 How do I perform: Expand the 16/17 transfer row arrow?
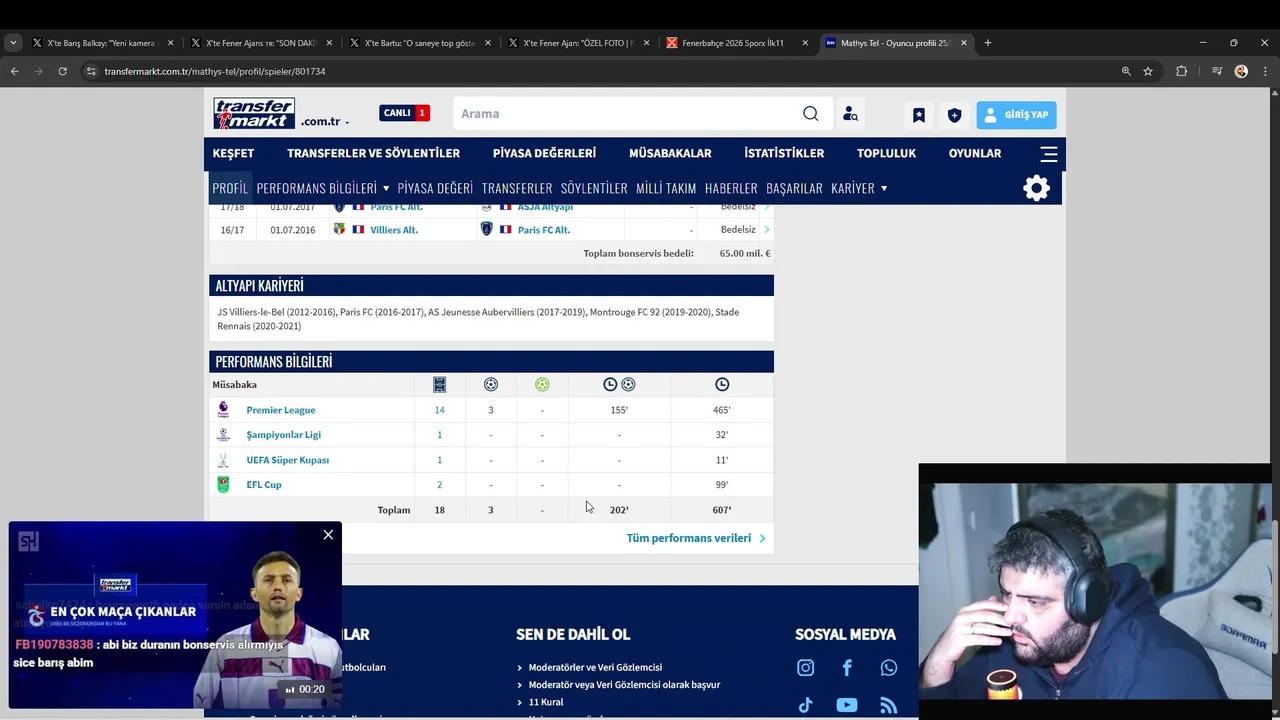tap(767, 230)
